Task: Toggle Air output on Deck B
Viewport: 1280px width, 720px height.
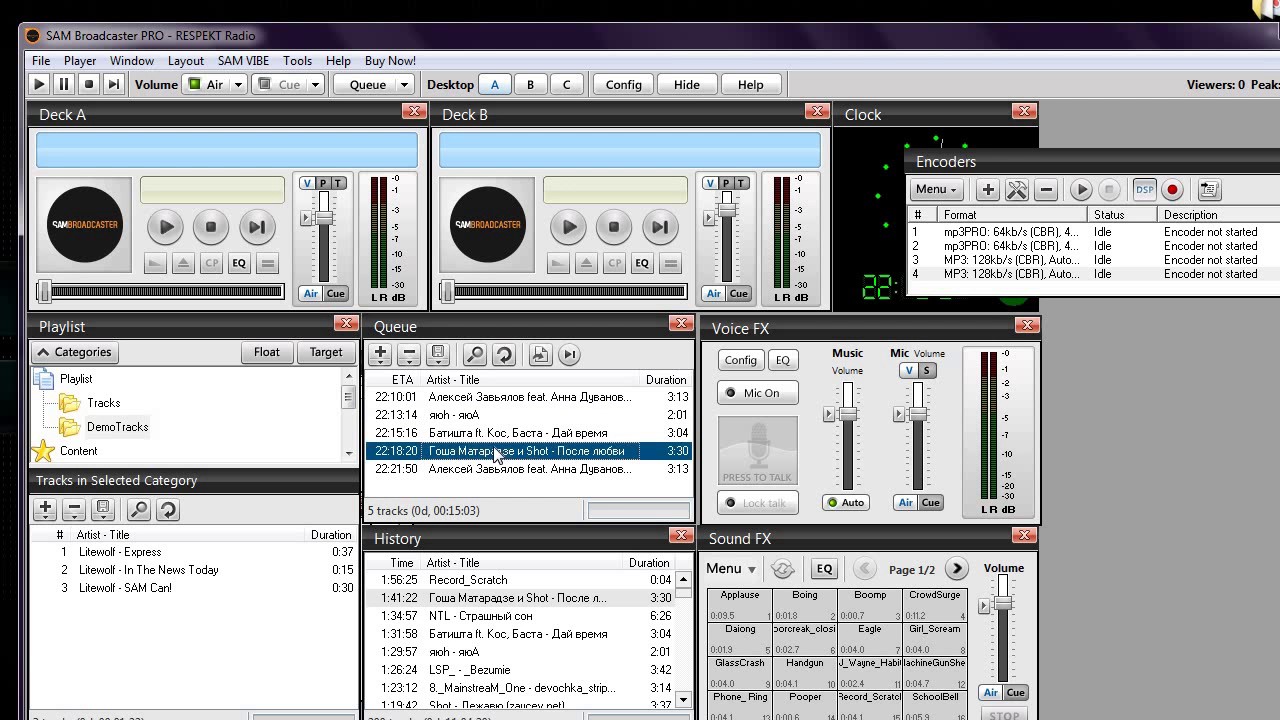Action: click(x=714, y=293)
